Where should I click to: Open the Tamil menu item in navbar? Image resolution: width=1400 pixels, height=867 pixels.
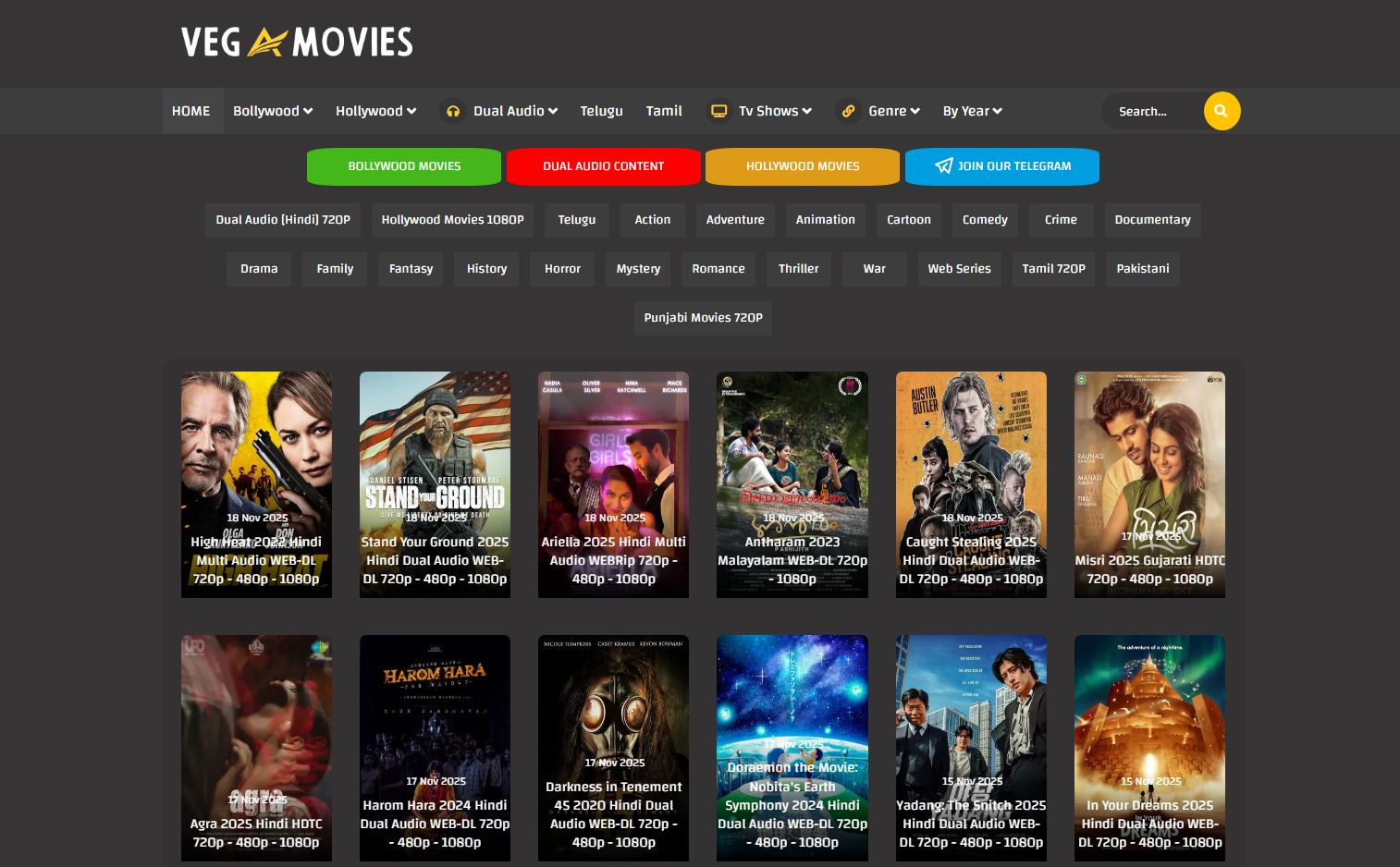coord(664,111)
